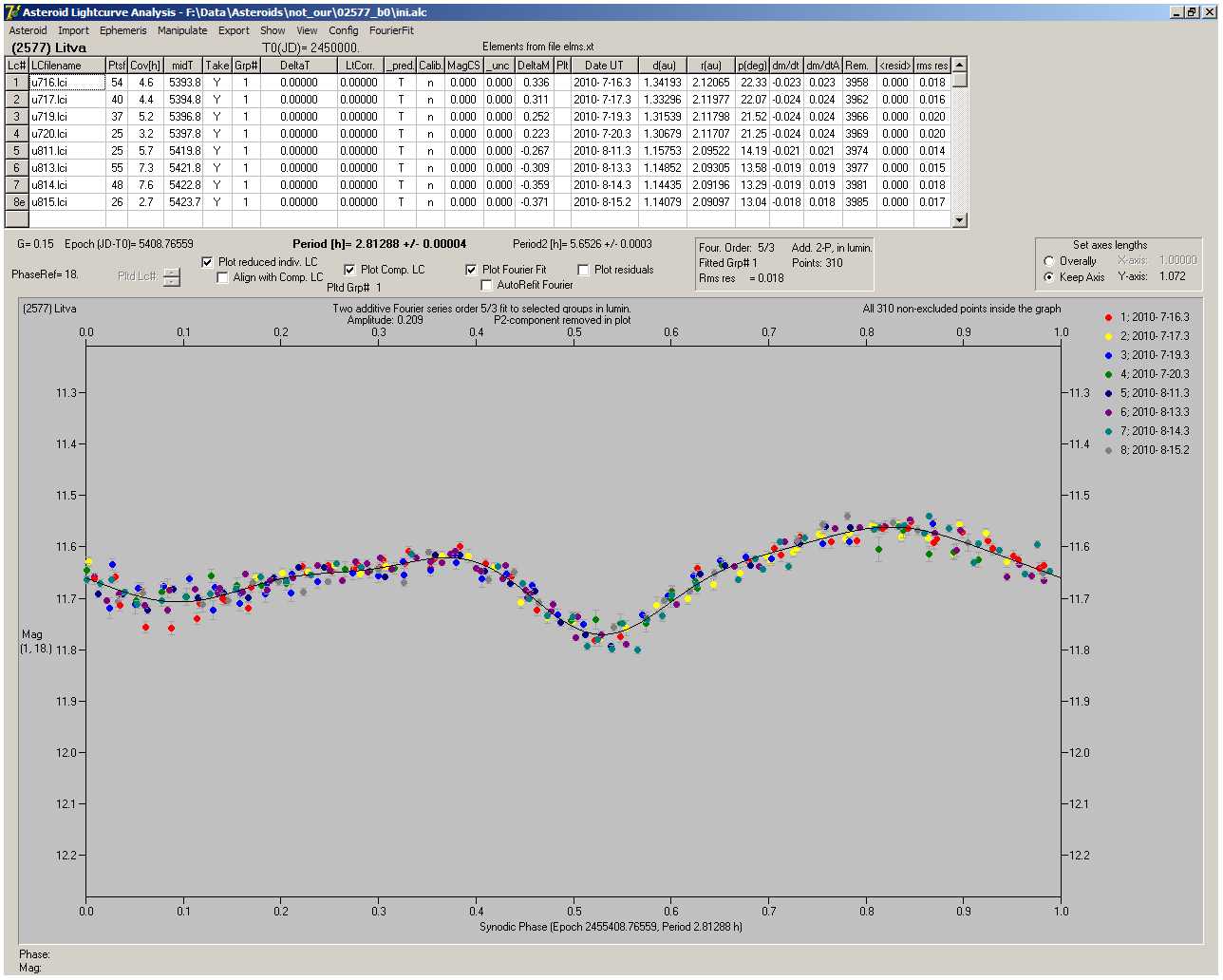This screenshot has height=980, width=1223.
Task: Open the Config menu
Action: [x=344, y=30]
